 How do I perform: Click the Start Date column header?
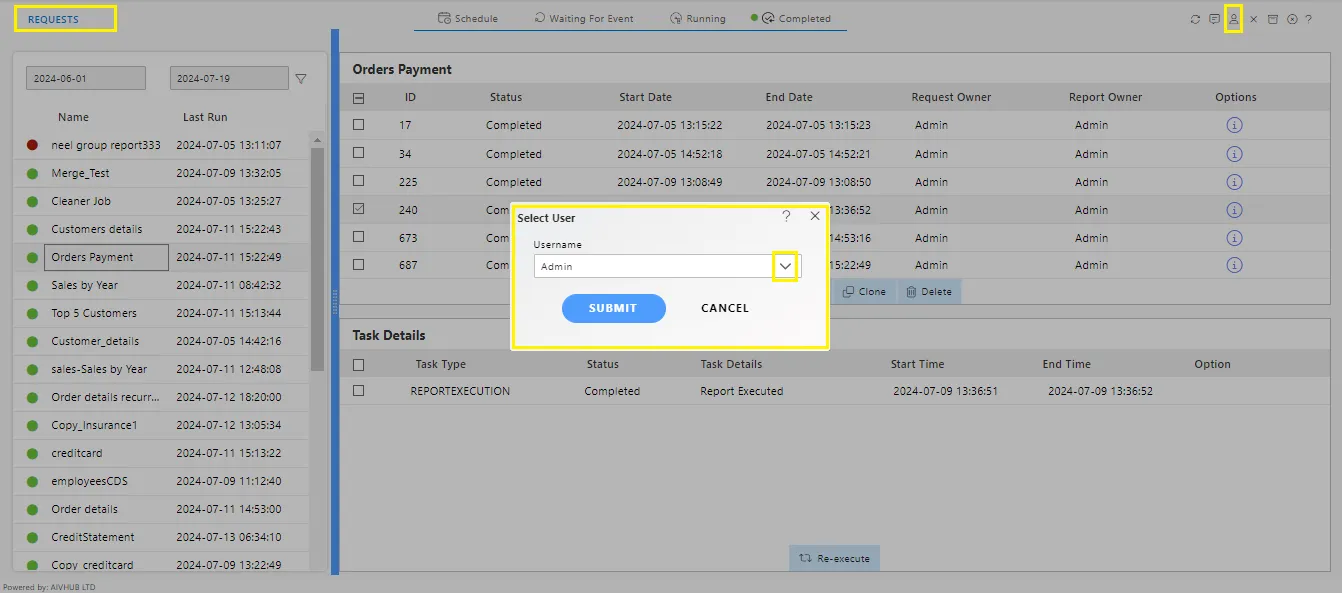pyautogui.click(x=645, y=97)
